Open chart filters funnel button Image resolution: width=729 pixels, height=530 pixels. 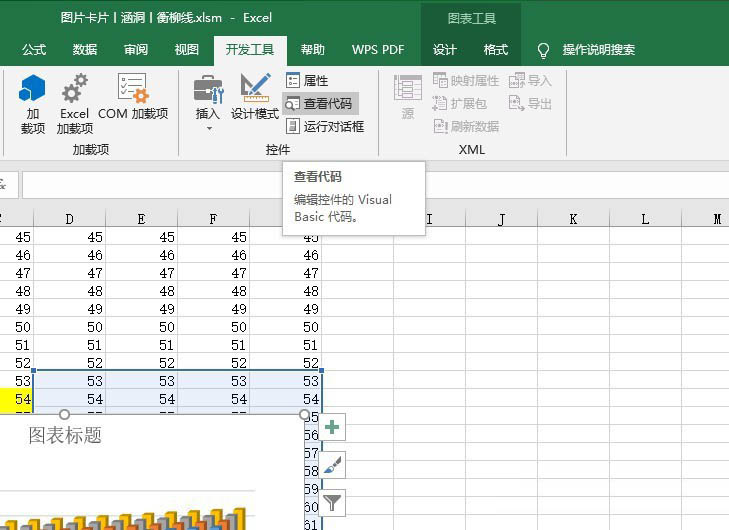point(332,503)
